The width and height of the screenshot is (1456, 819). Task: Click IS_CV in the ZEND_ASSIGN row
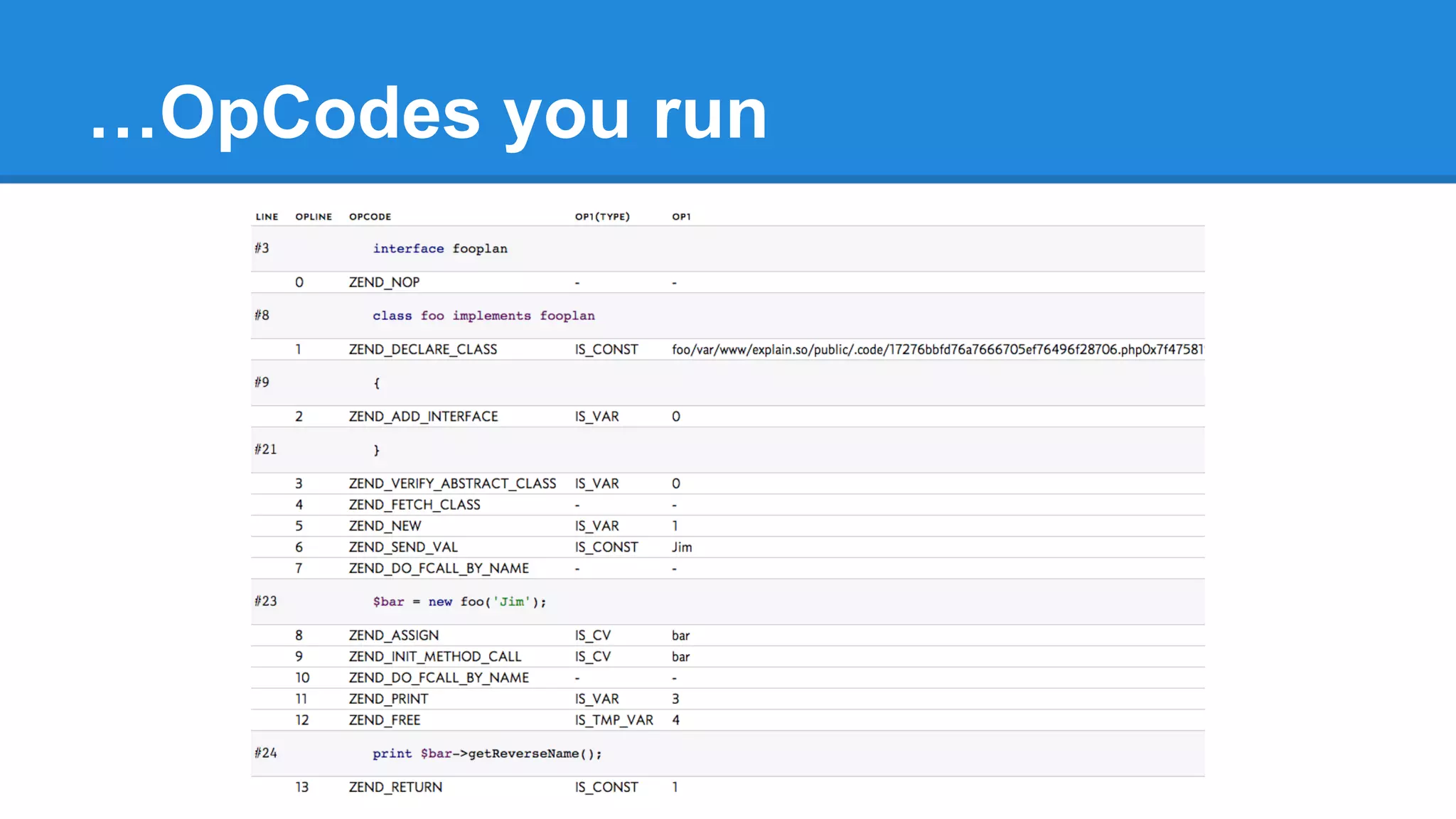(593, 636)
